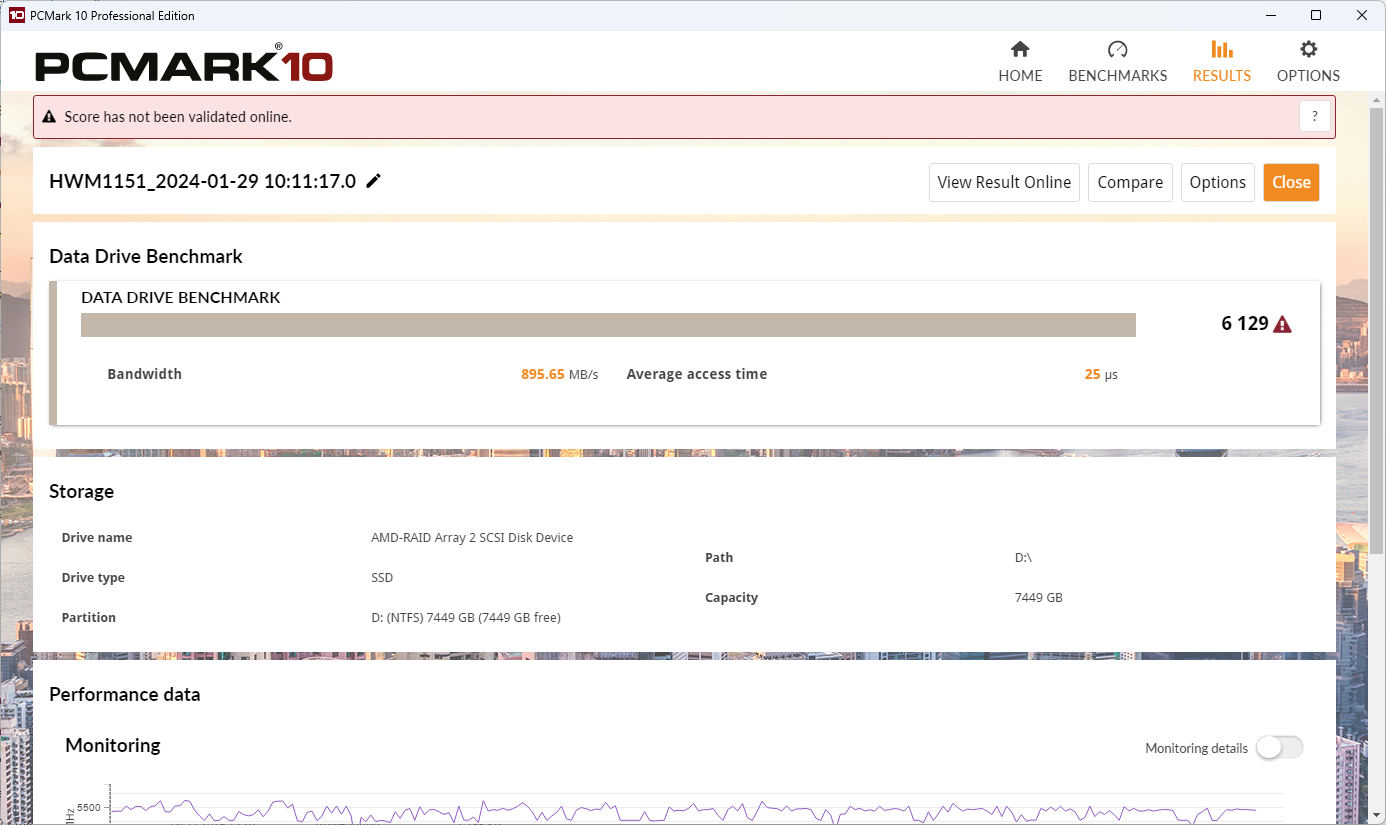This screenshot has height=825, width=1386.
Task: Open Benchmarks via the gauge icon
Action: coord(1117,50)
